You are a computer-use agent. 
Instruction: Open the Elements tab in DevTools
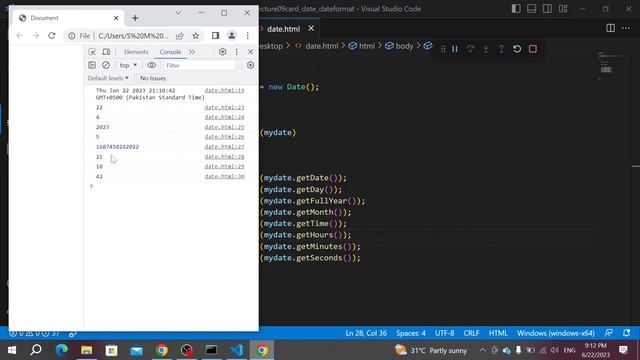pyautogui.click(x=136, y=52)
